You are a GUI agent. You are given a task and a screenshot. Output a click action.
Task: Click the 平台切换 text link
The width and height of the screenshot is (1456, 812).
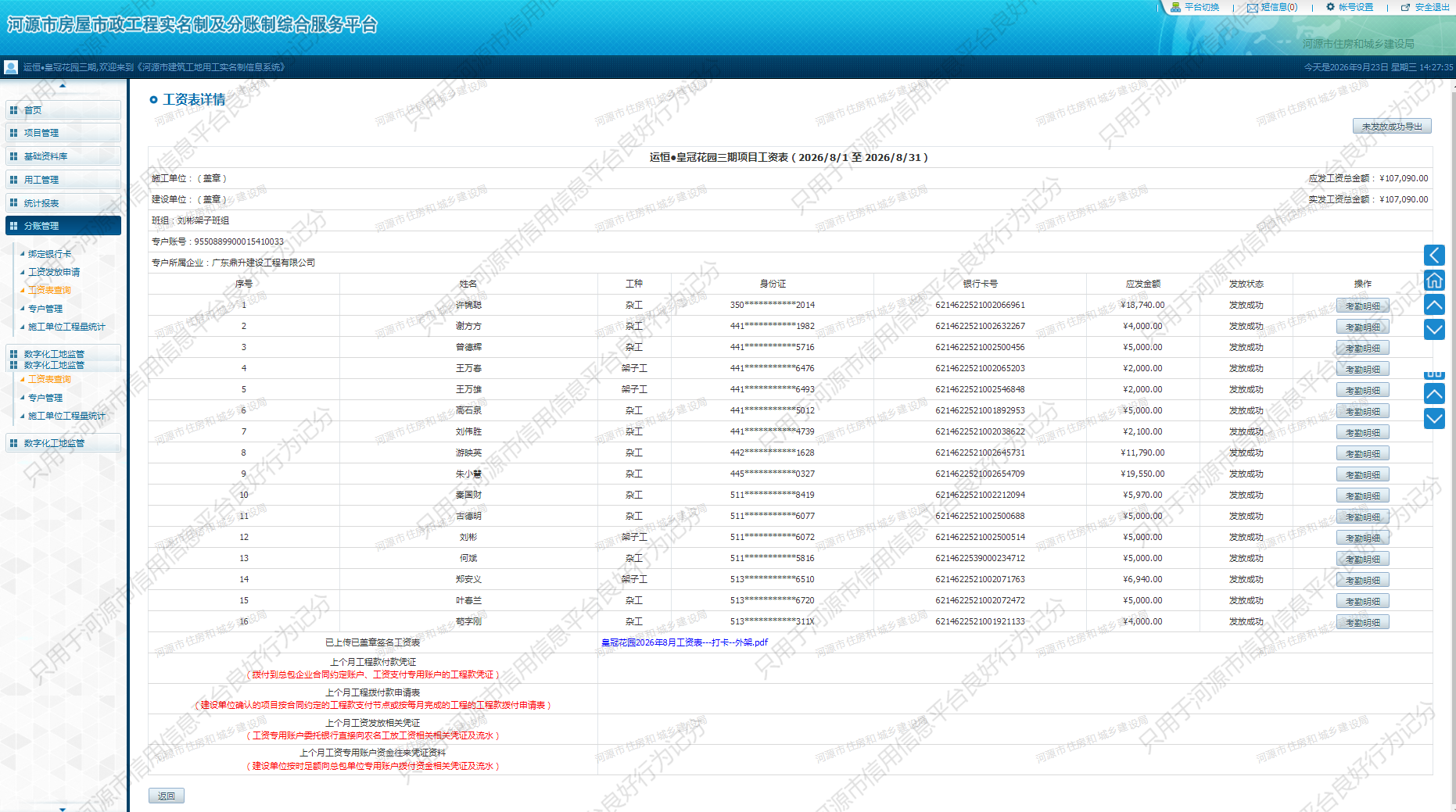(1202, 7)
